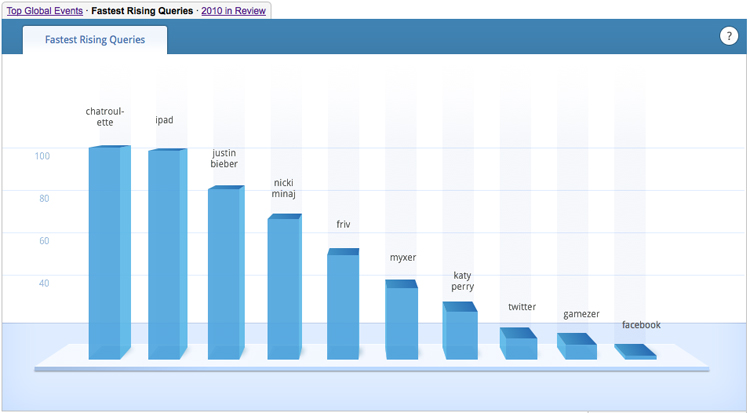Click the 40 axis value label
The image size is (750, 413).
[43, 283]
